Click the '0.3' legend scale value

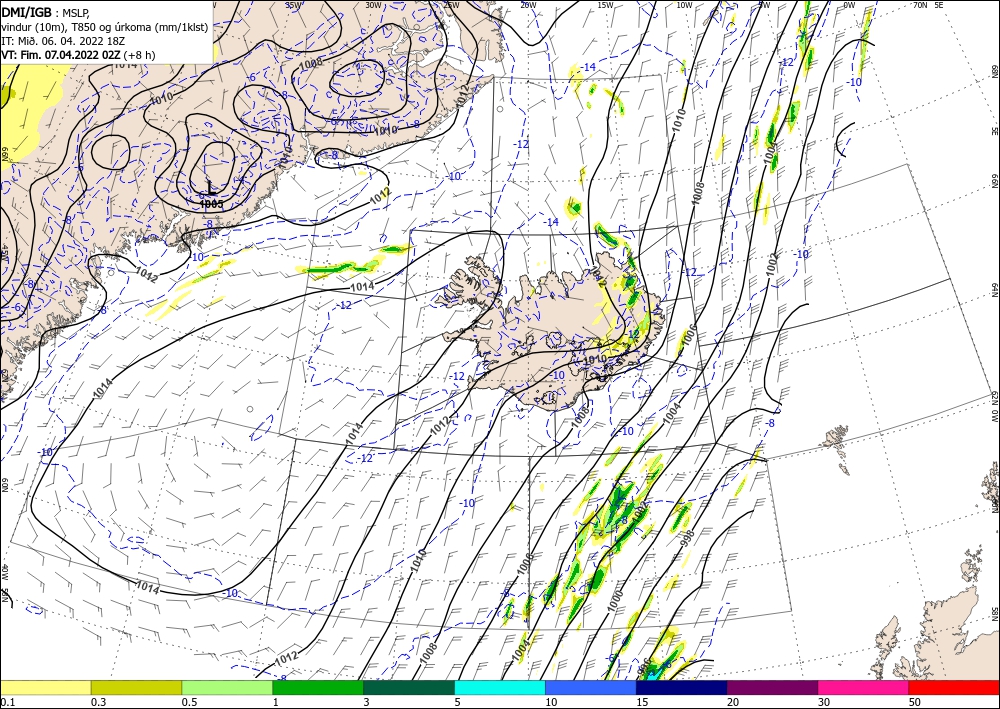[98, 702]
